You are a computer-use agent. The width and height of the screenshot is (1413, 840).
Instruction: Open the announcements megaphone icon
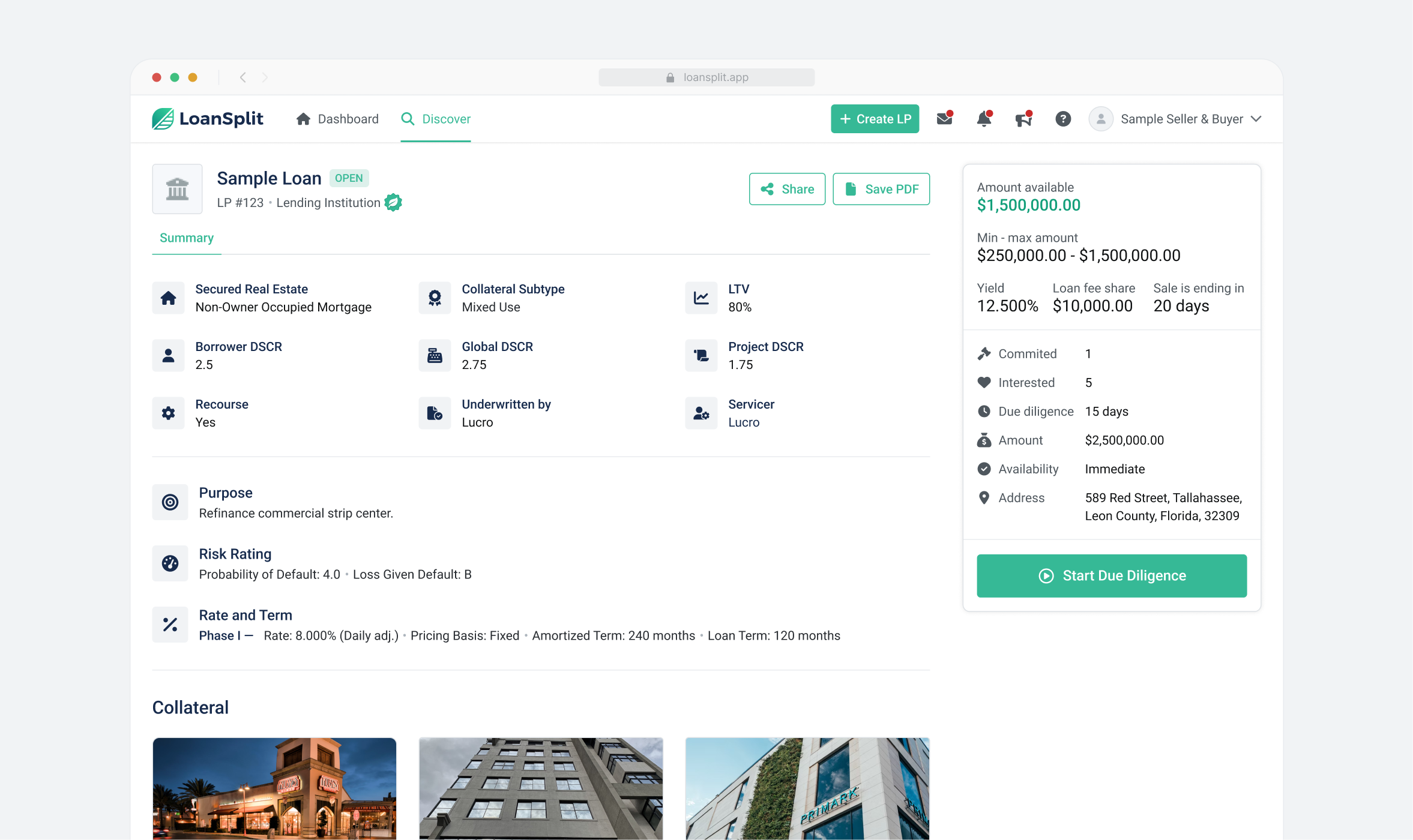click(x=1023, y=119)
